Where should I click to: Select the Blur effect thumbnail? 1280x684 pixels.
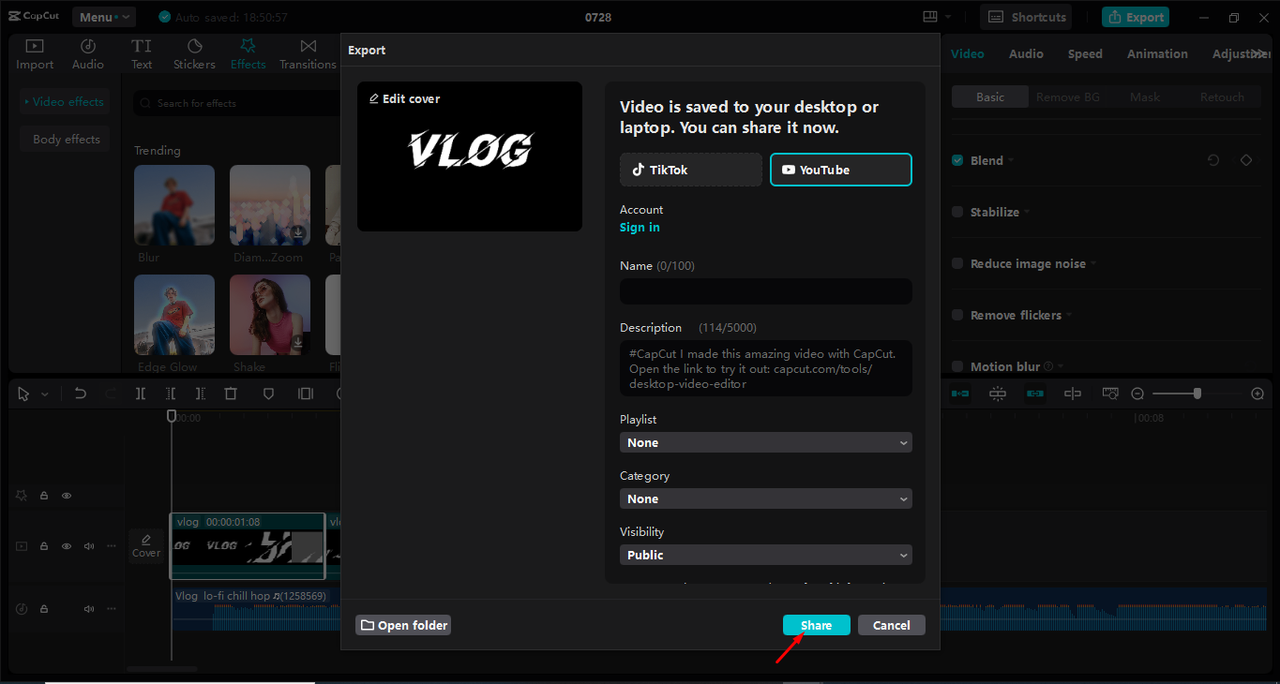click(174, 205)
